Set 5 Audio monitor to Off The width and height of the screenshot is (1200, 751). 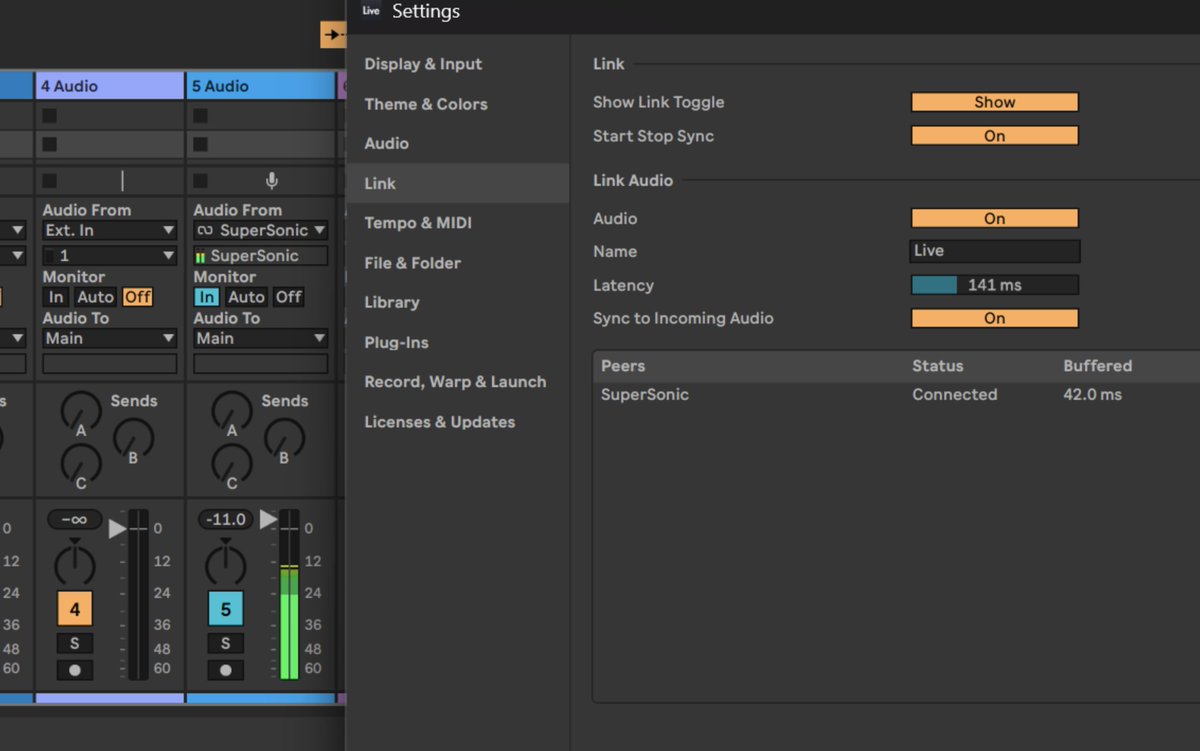point(289,297)
